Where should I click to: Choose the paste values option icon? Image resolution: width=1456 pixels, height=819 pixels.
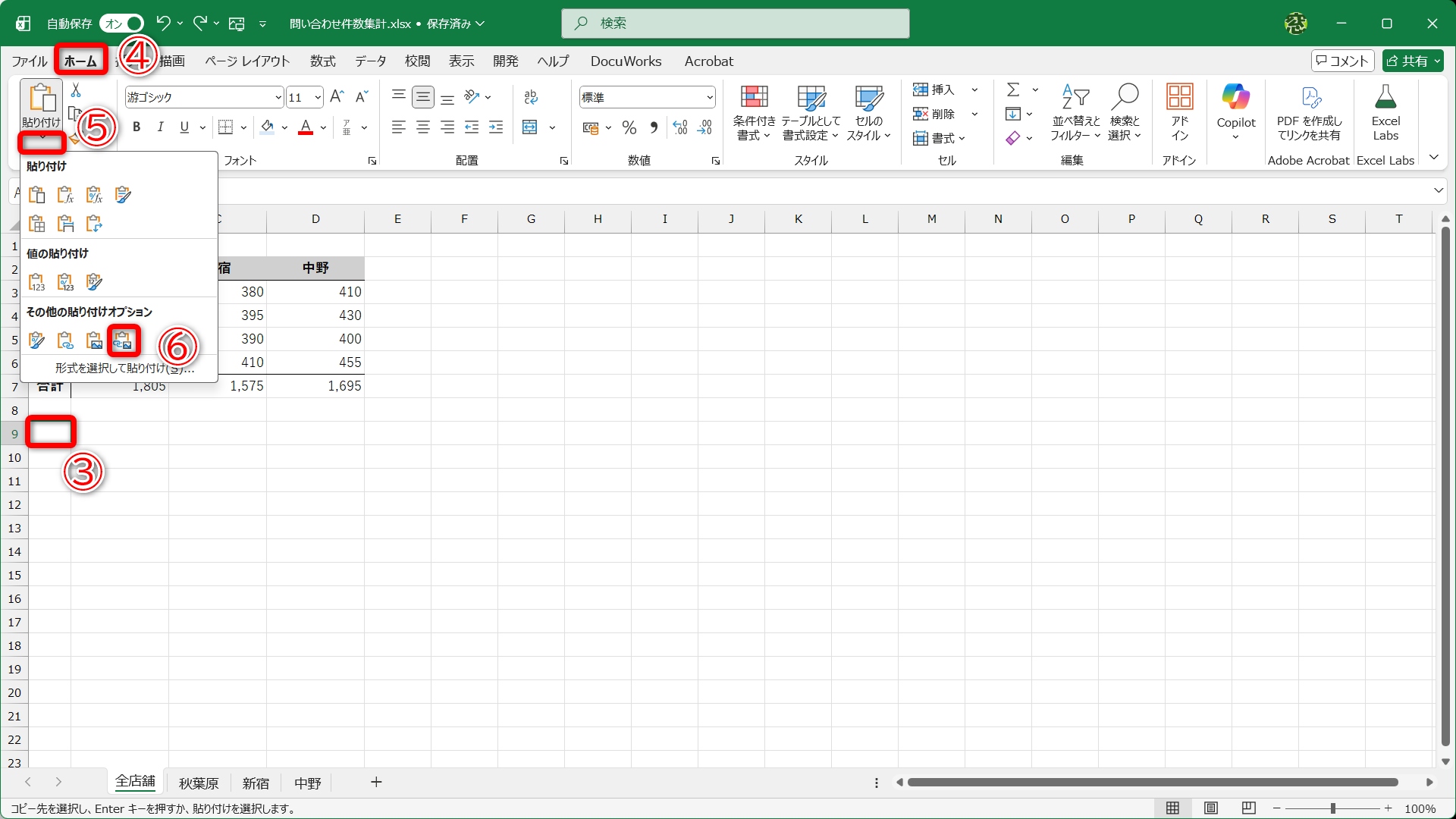[36, 282]
